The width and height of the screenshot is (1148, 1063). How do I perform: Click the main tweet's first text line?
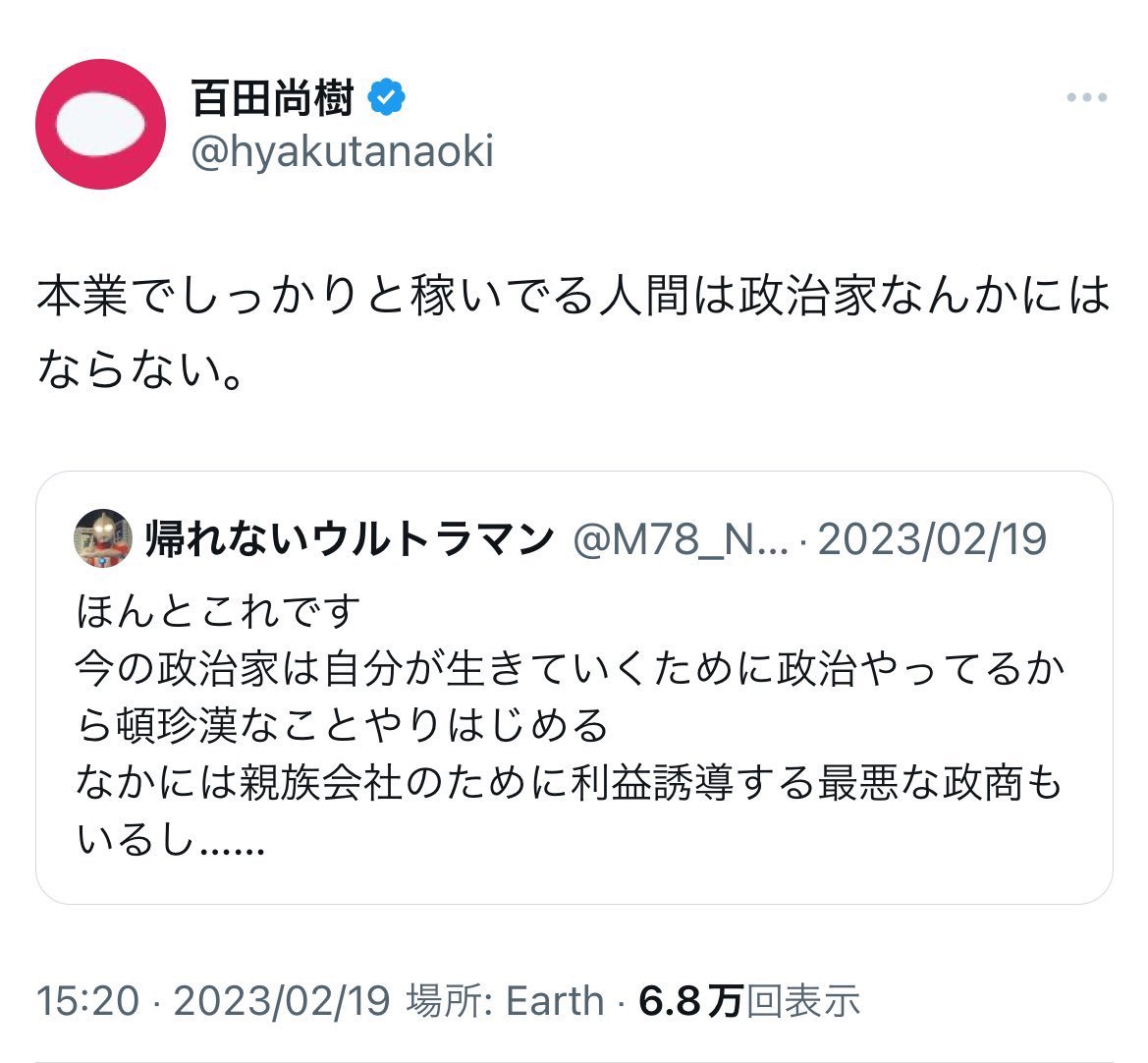pos(574,296)
